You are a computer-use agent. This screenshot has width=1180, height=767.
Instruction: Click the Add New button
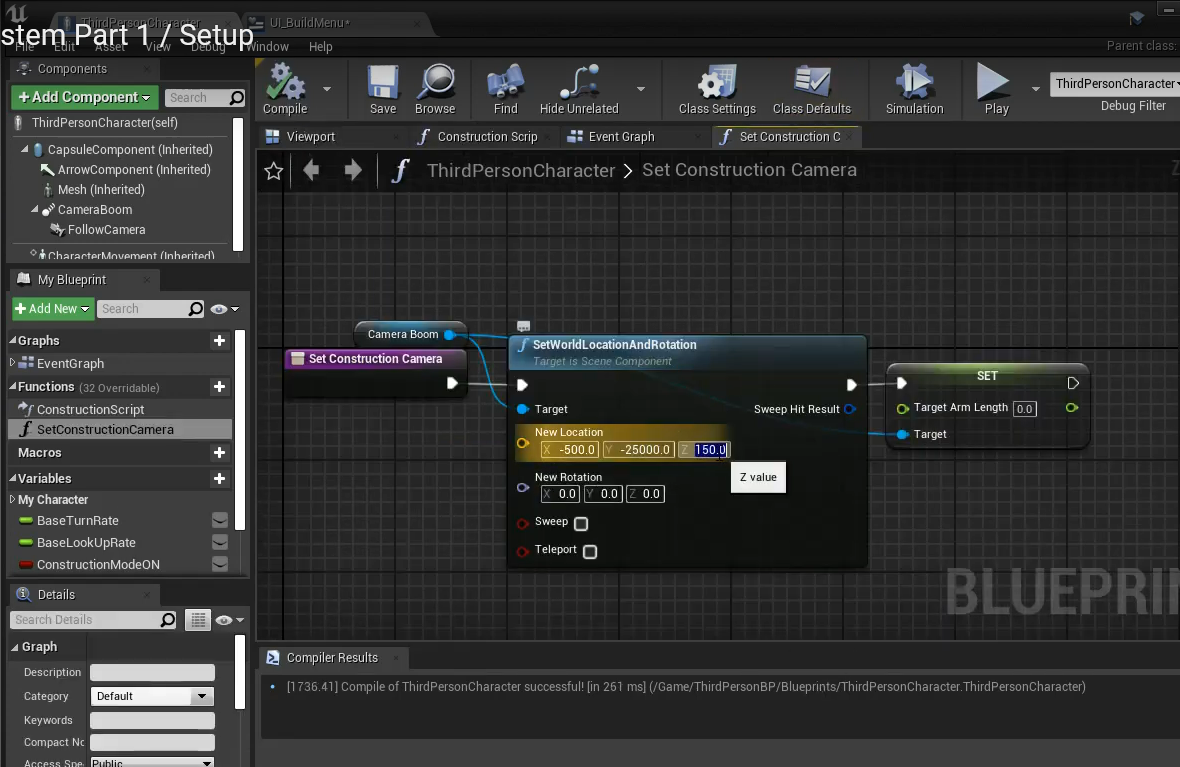point(53,309)
